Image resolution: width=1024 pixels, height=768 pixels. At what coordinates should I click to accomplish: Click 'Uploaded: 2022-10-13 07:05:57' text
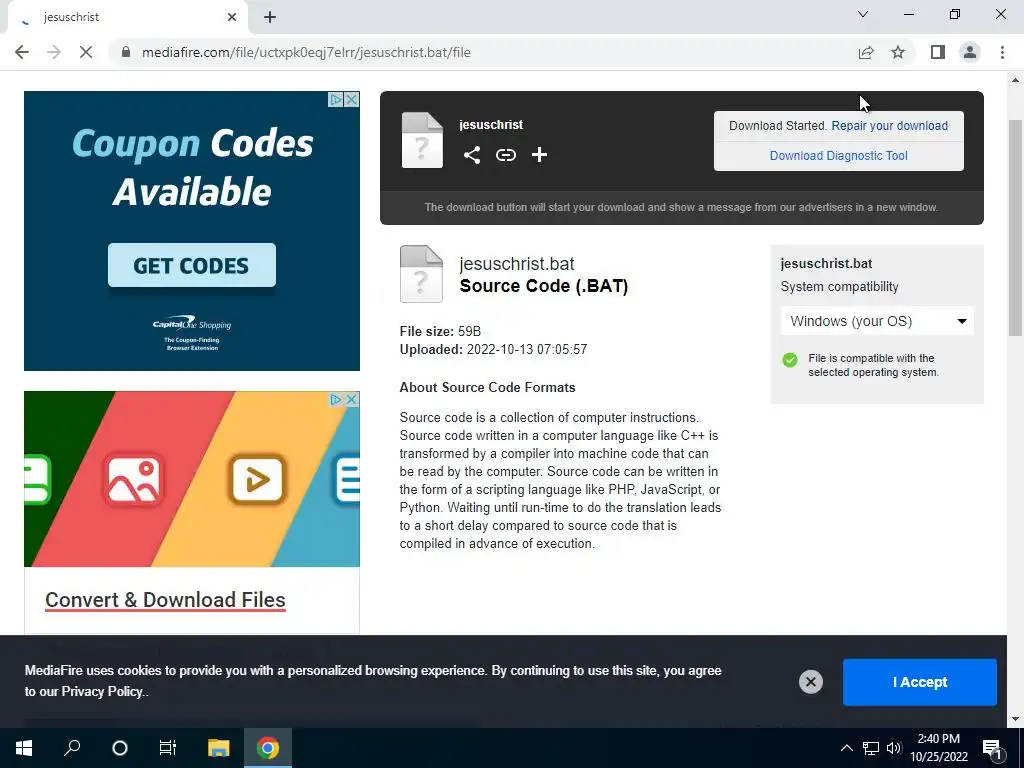click(x=493, y=349)
